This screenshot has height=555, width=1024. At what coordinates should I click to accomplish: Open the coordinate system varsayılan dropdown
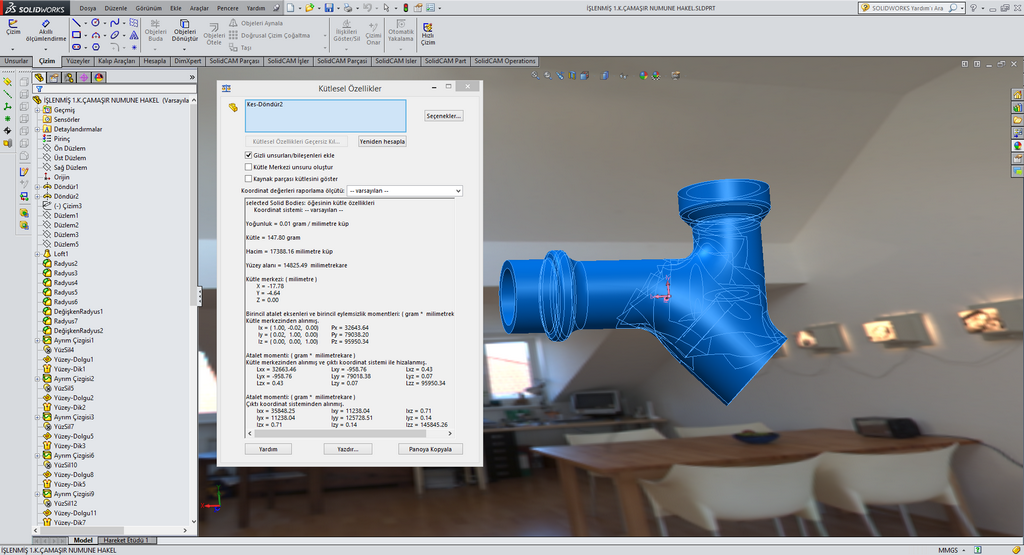[x=404, y=190]
